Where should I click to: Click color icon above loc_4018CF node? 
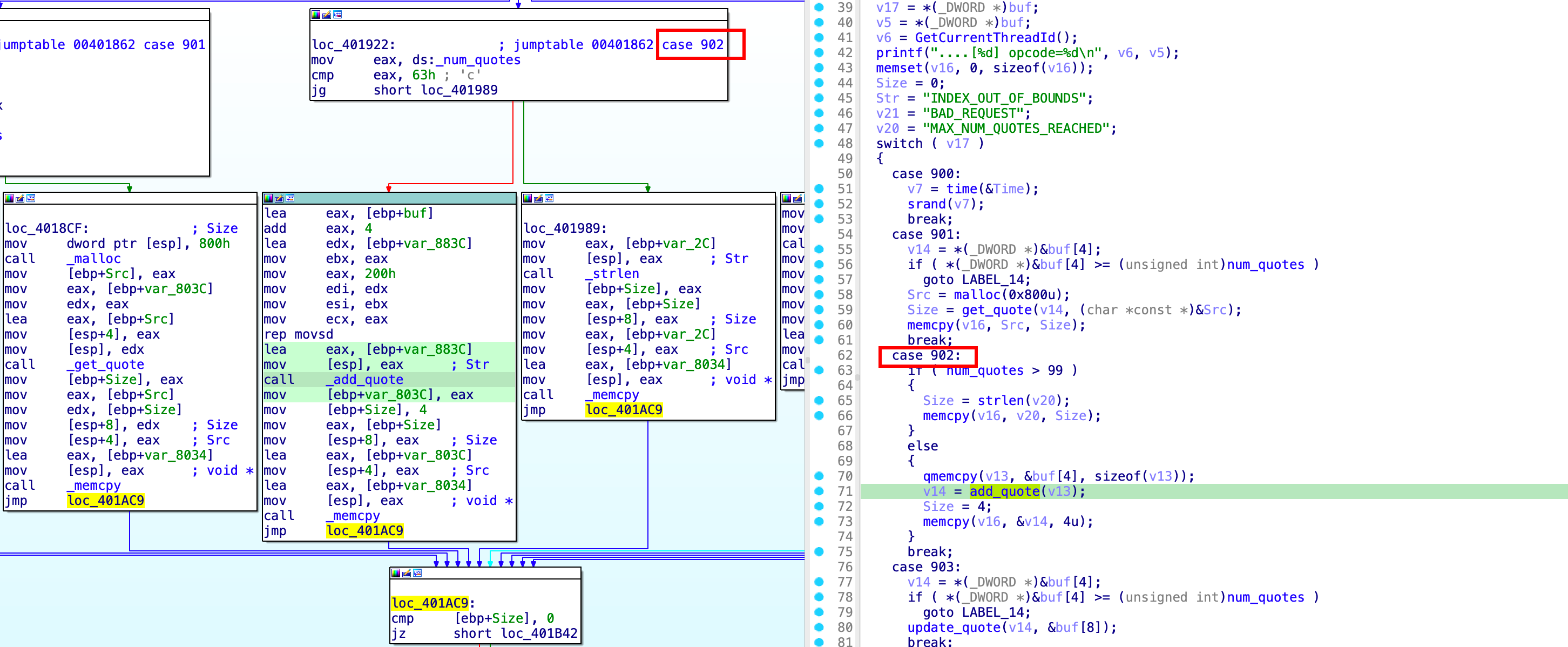point(9,198)
